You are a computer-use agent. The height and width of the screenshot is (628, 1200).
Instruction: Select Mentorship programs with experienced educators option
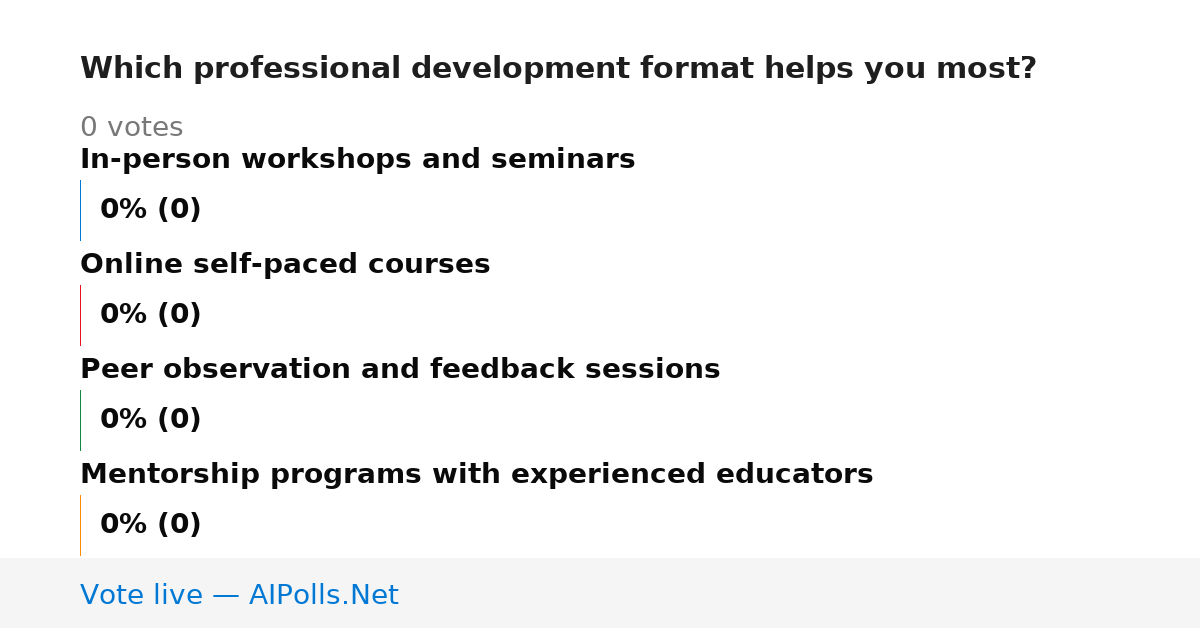[476, 475]
